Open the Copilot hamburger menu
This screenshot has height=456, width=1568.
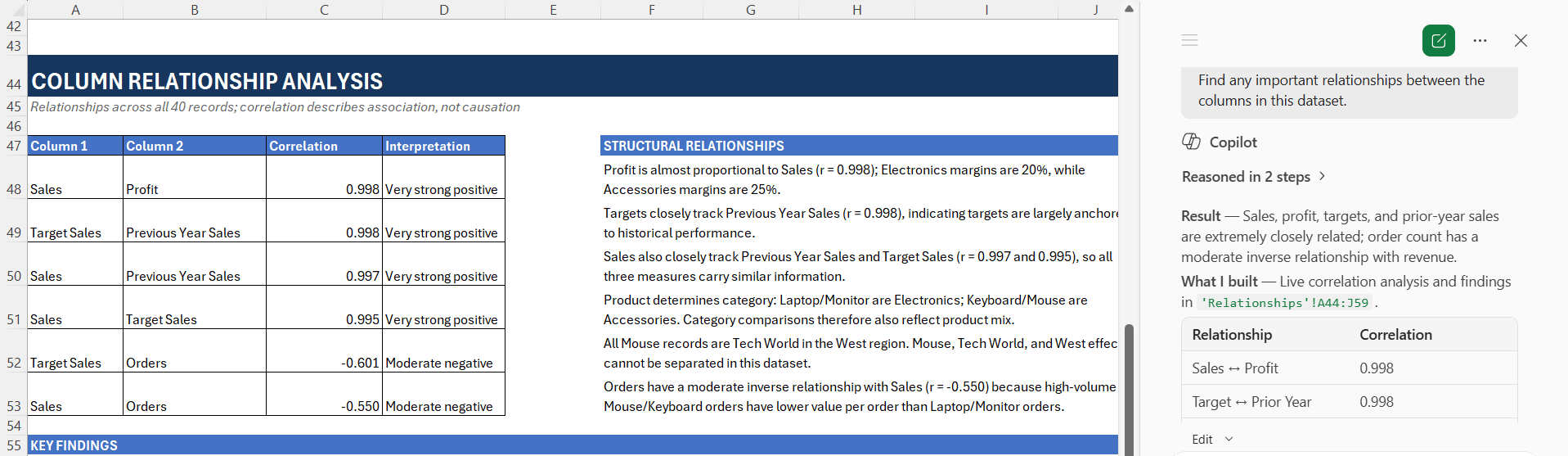click(x=1189, y=40)
